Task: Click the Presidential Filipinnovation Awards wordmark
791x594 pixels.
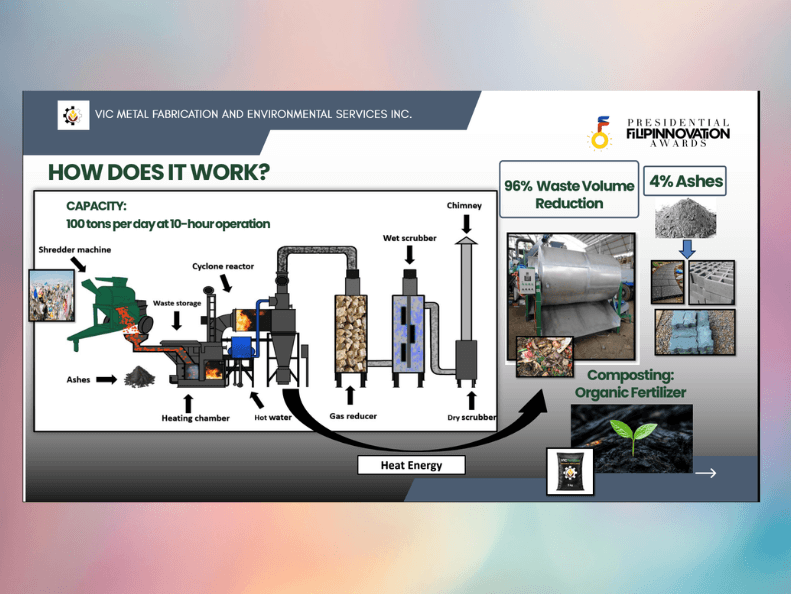Action: 677,133
